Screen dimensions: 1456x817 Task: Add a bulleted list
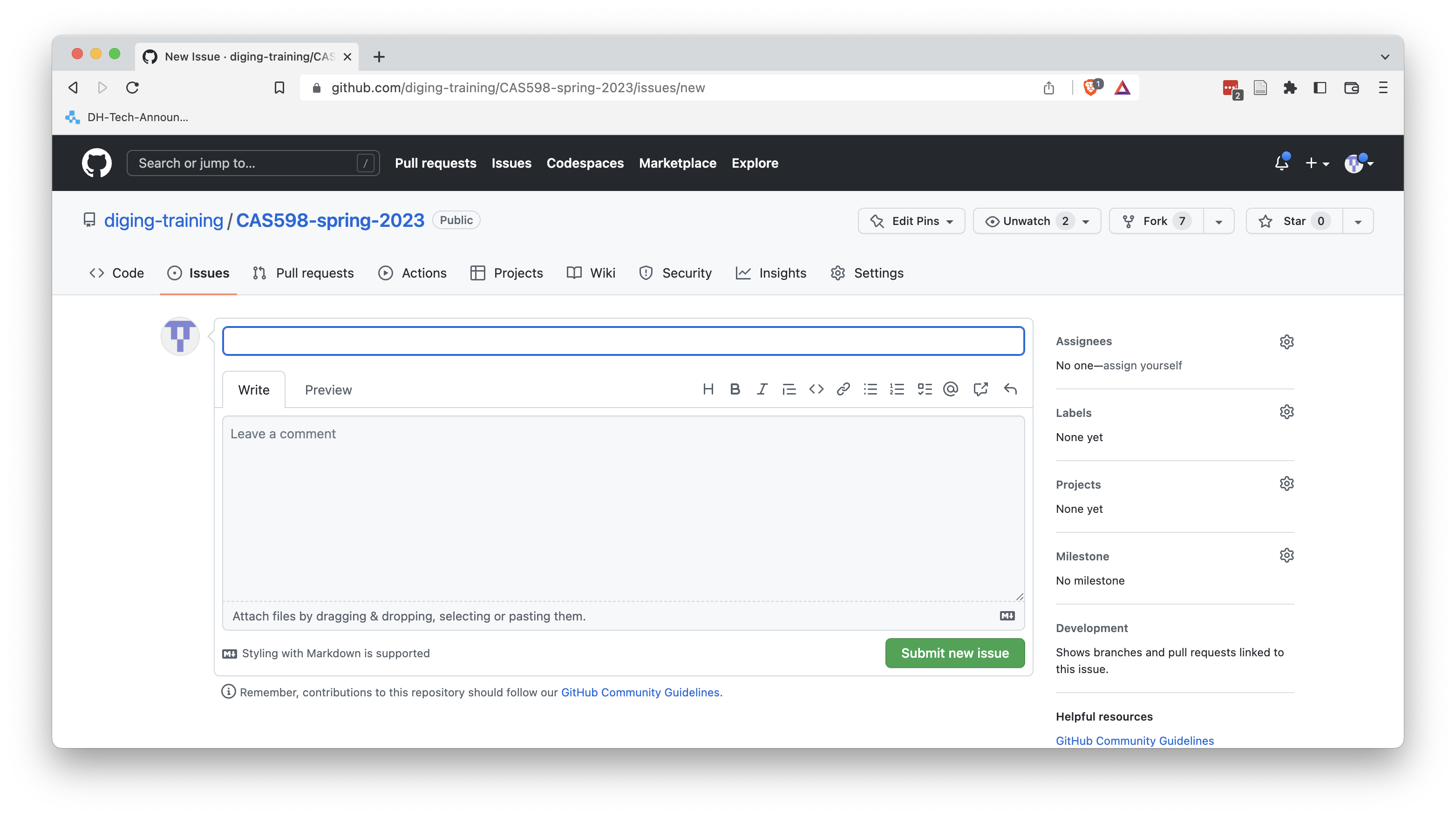coord(870,390)
